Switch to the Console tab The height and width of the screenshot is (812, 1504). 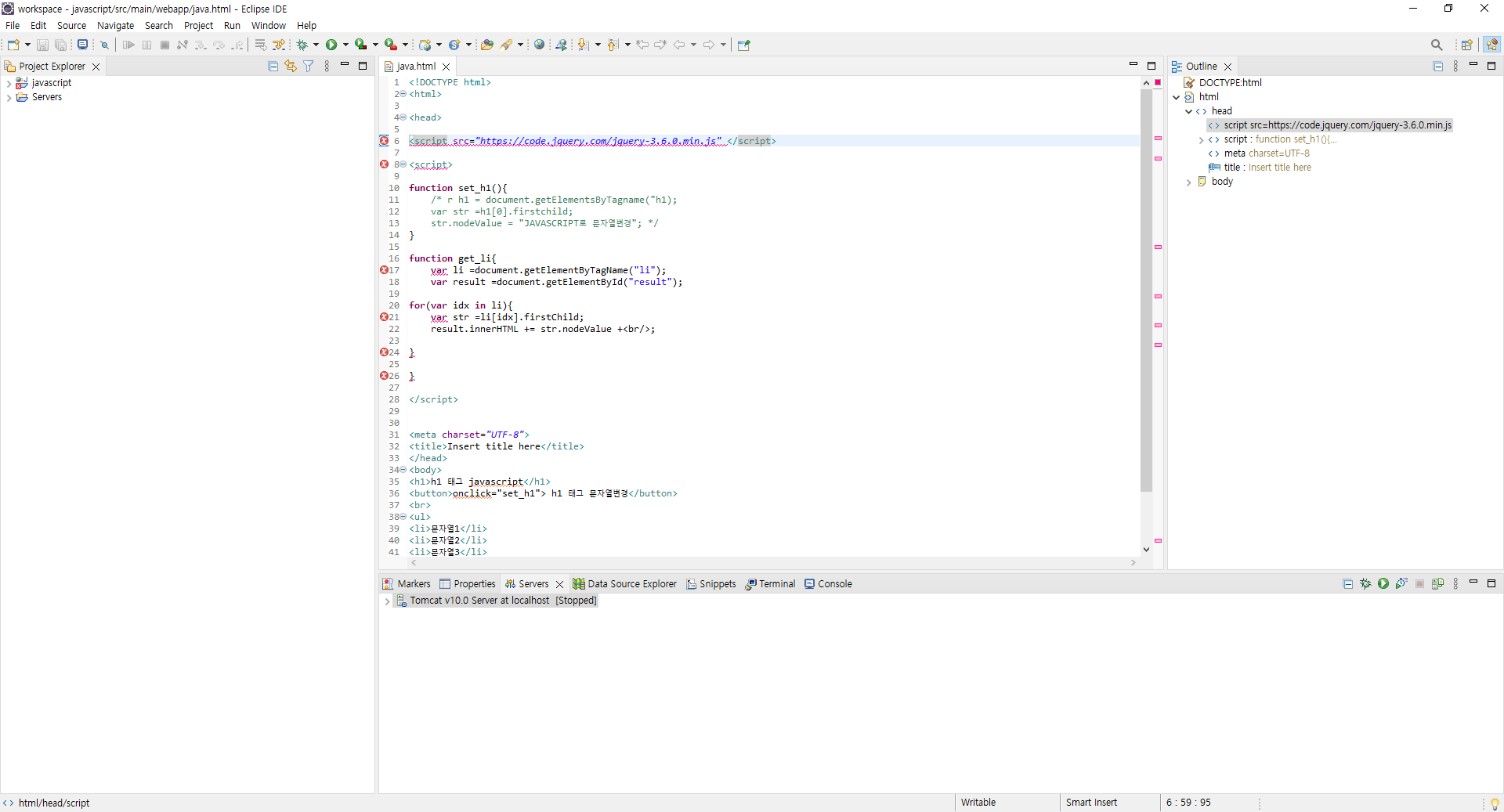pos(828,584)
